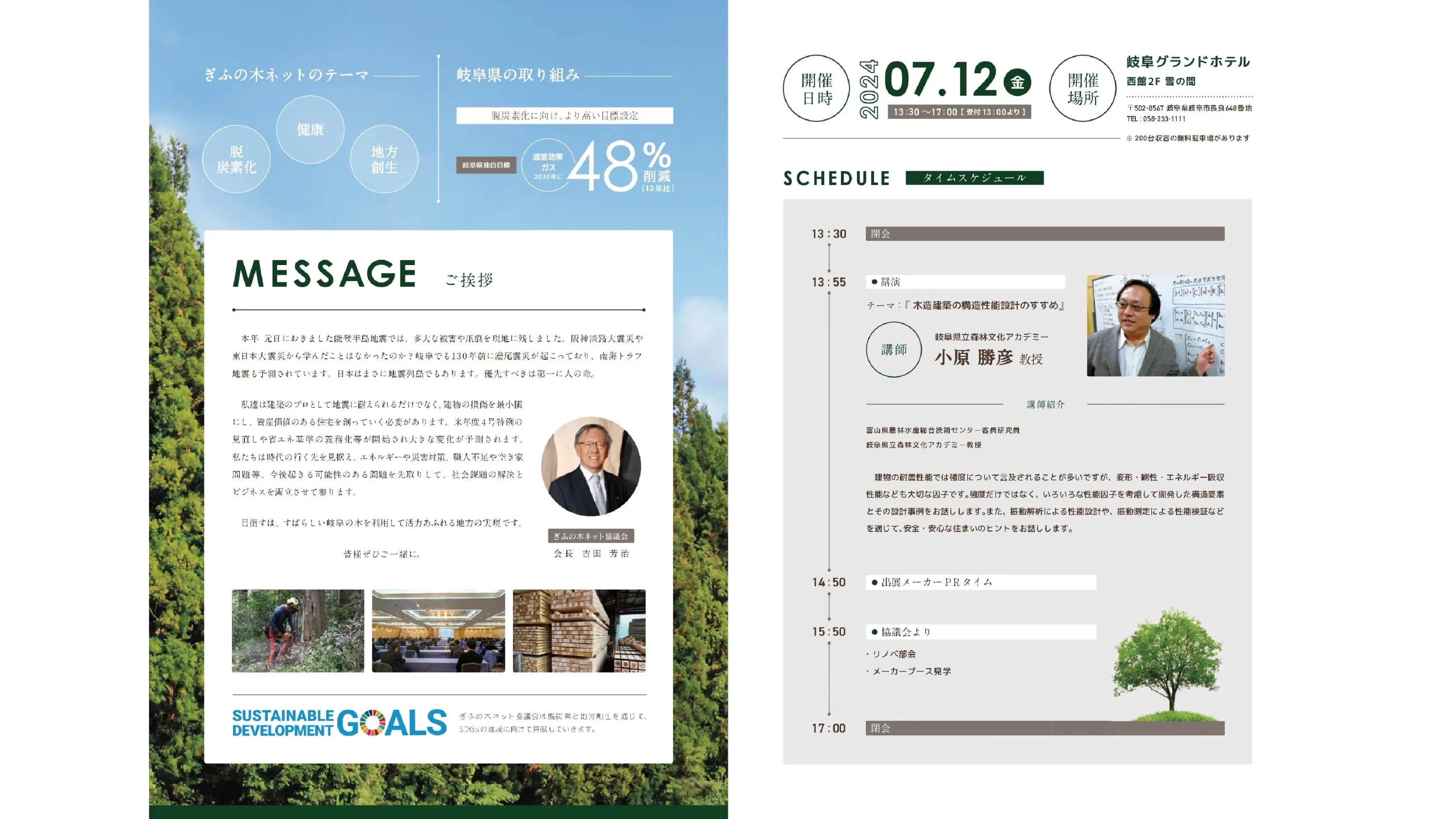Click the chairman portrait photo

coord(591,467)
